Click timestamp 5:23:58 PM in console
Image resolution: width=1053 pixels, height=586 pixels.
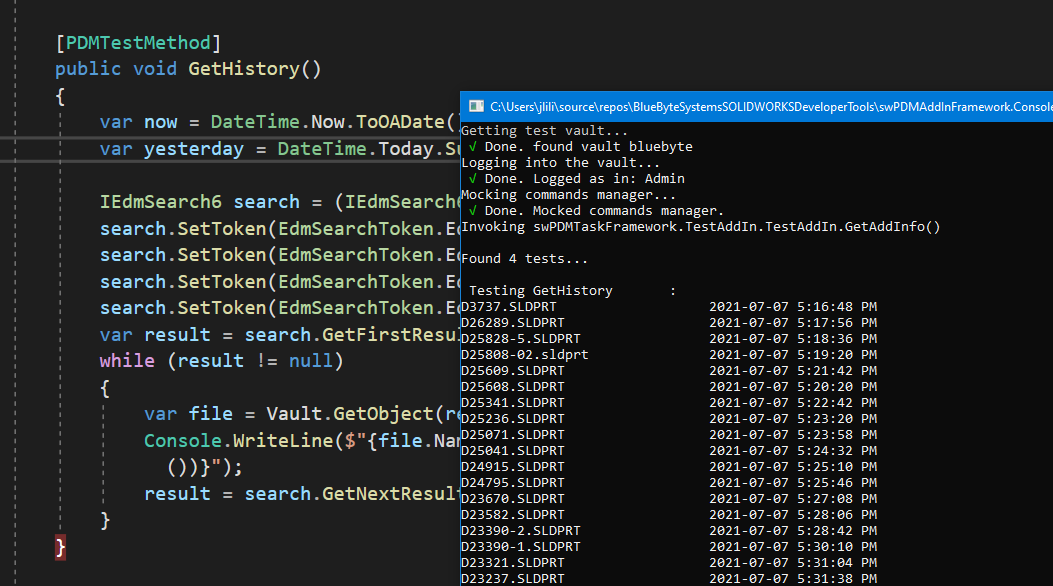(837, 435)
